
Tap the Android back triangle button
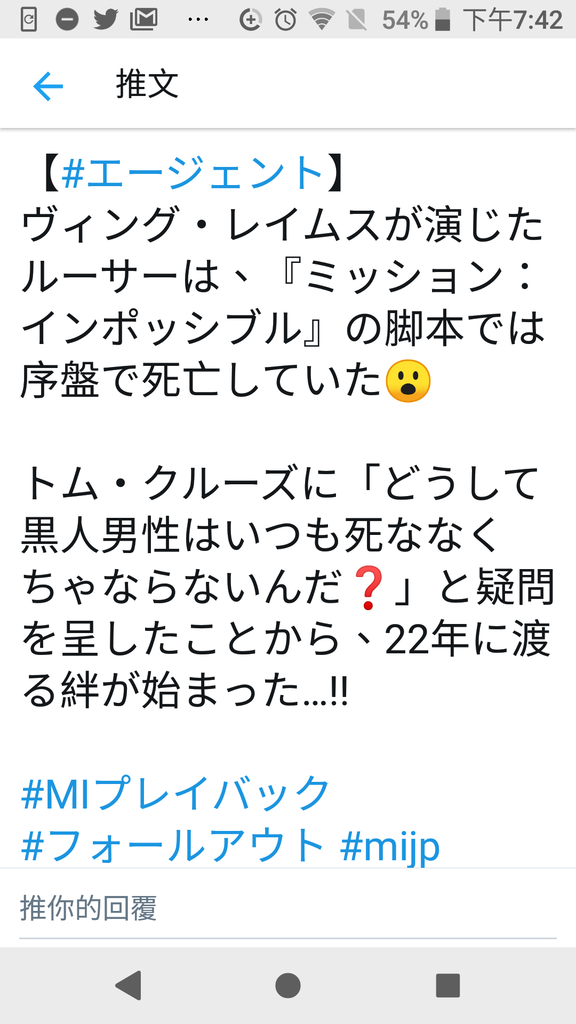coord(128,985)
